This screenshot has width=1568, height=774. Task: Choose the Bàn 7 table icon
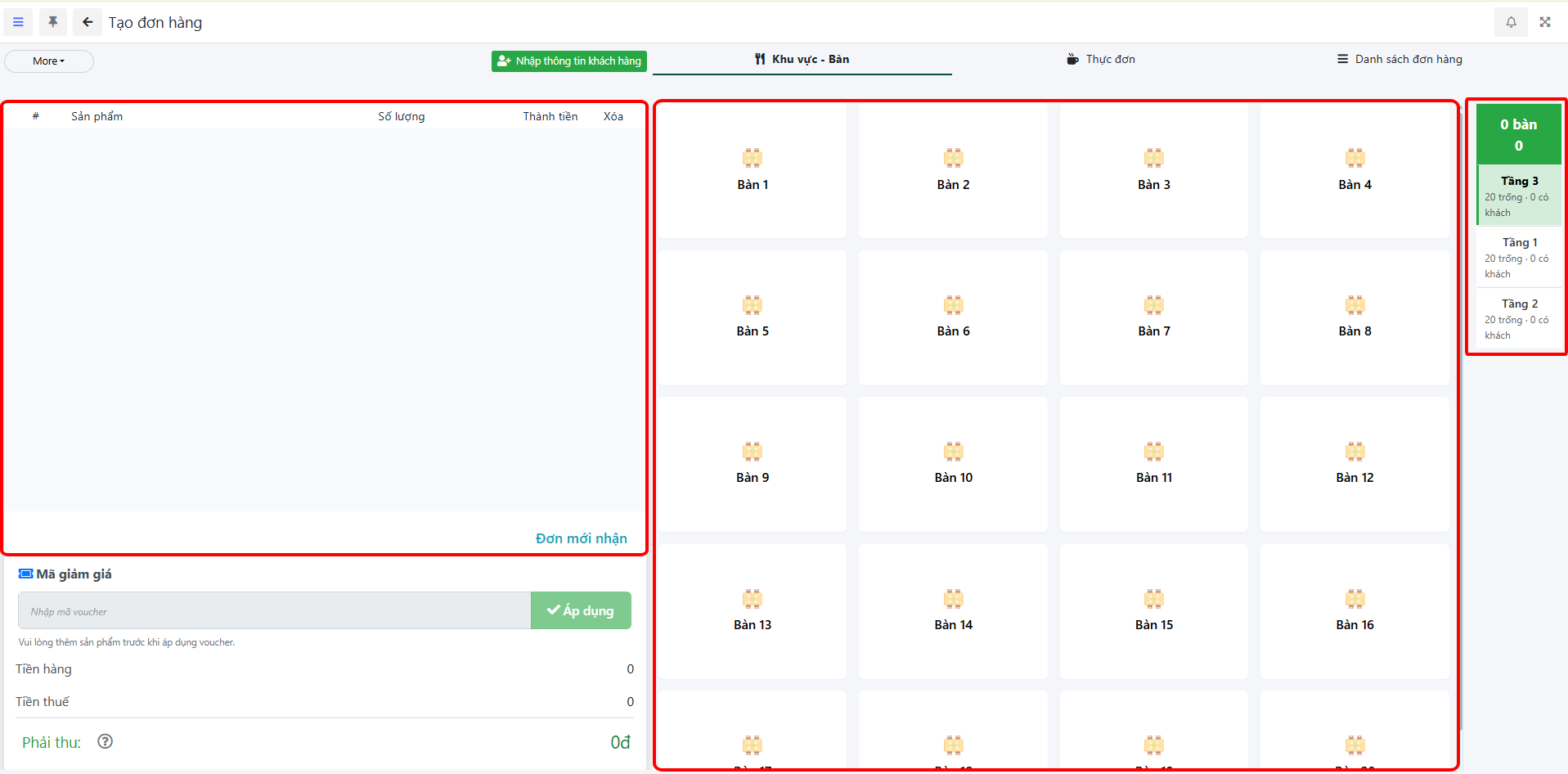click(x=1153, y=306)
